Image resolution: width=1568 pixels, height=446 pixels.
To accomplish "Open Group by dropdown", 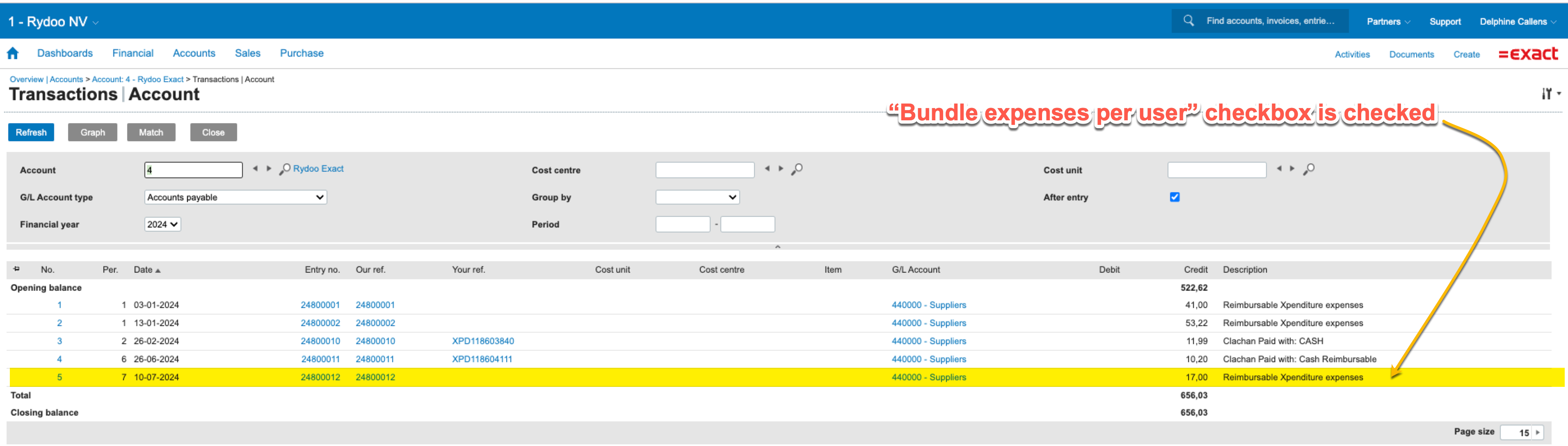I will click(x=697, y=197).
